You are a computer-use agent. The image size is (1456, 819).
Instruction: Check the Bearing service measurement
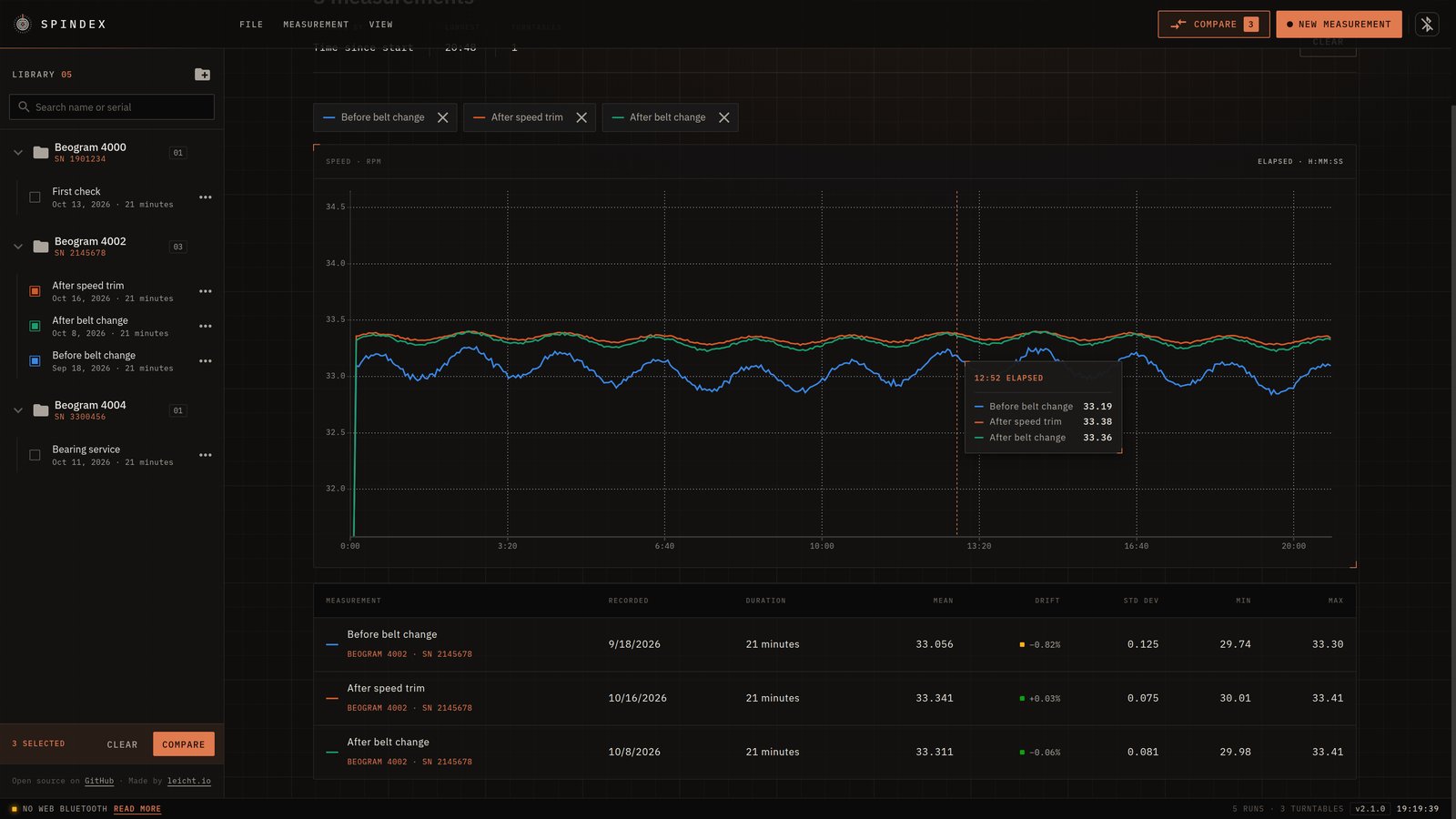point(35,455)
